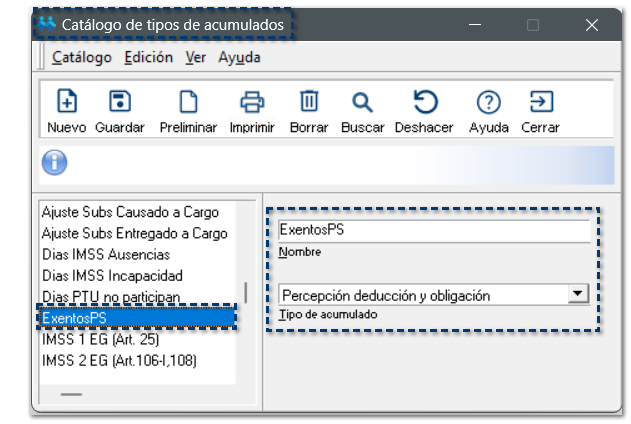Select Ajuste Subs Causado a Cargo

pyautogui.click(x=130, y=212)
